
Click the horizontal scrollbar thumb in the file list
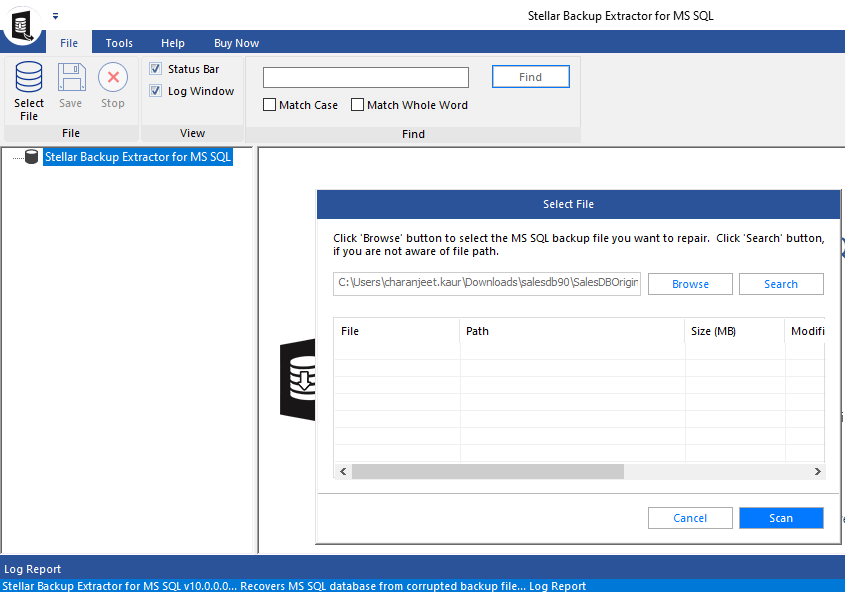[x=488, y=471]
